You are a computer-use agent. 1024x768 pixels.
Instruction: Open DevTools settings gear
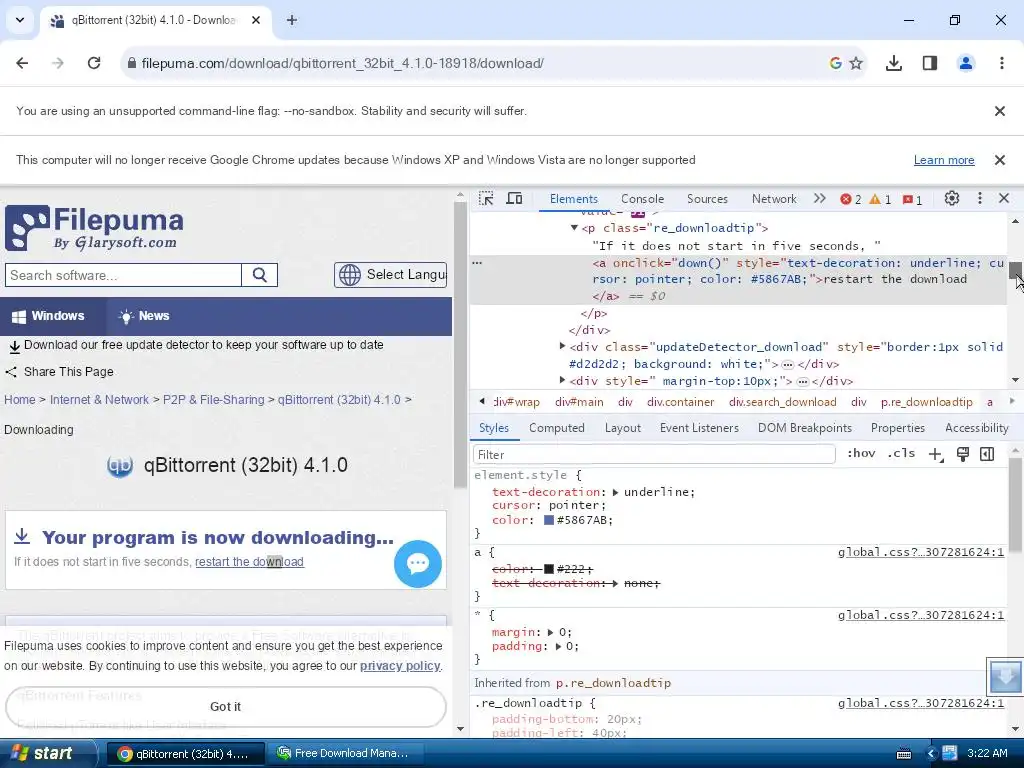[952, 199]
